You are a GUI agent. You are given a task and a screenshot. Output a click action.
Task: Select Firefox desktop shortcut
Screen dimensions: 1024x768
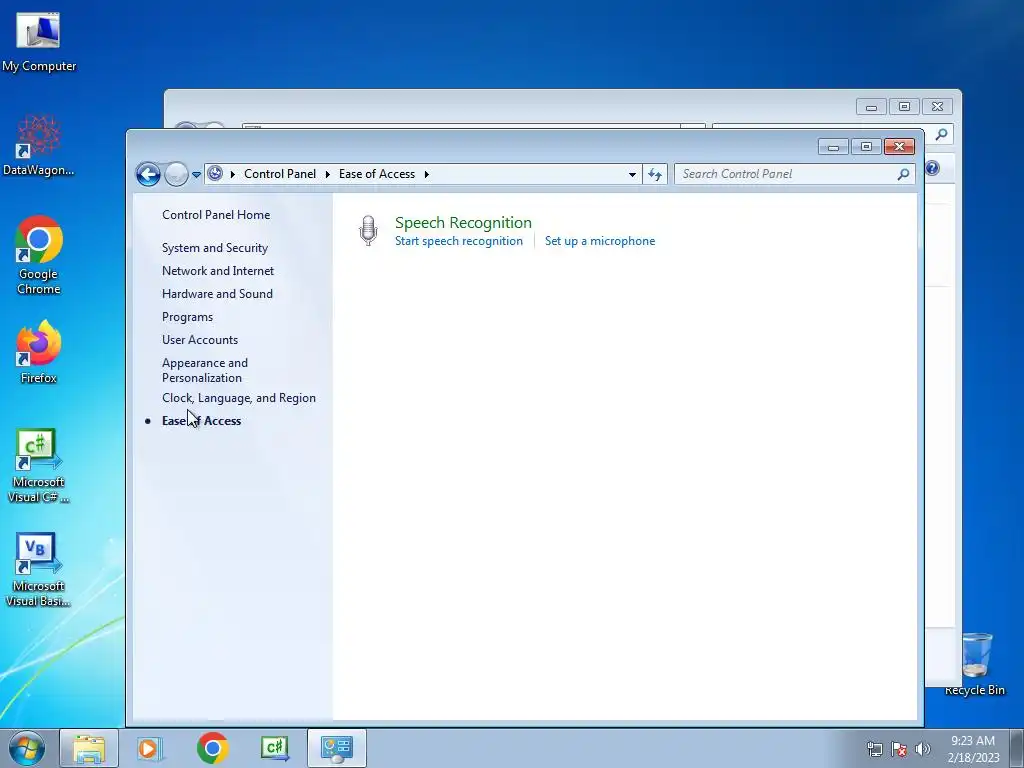coord(39,352)
